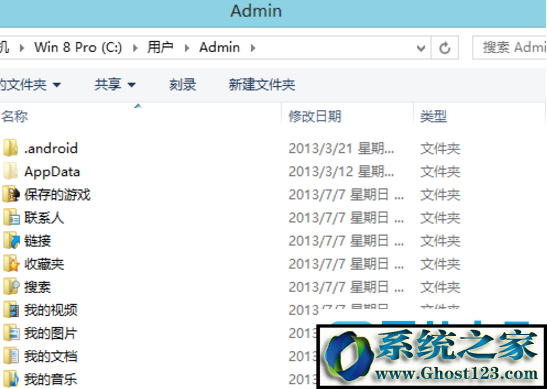Viewport: 547px width, 389px height.
Task: Select the 我的图片 folder name
Action: click(x=51, y=333)
